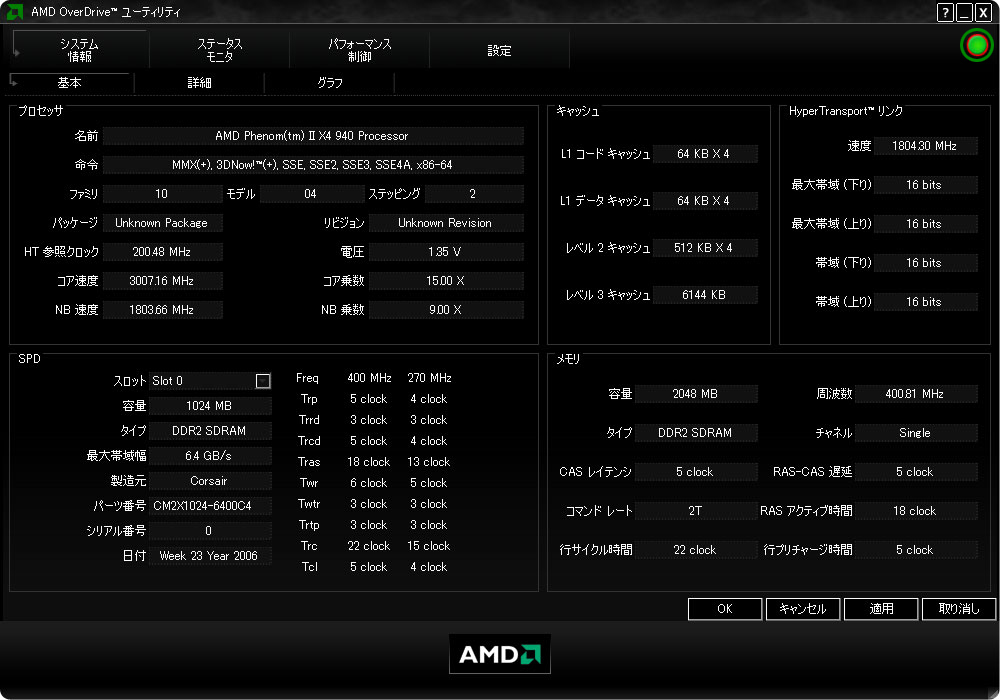Click the Twr 6 clock value
This screenshot has height=700, width=1000.
click(x=369, y=483)
